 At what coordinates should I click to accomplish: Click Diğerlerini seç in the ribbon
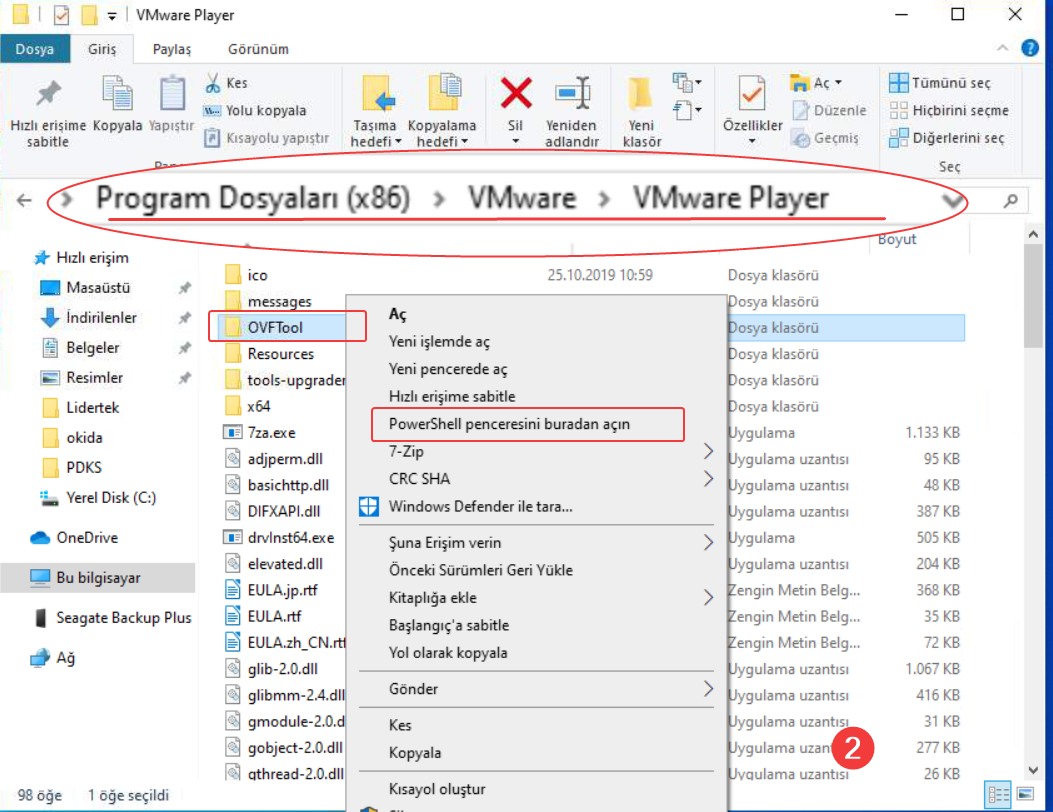point(947,138)
